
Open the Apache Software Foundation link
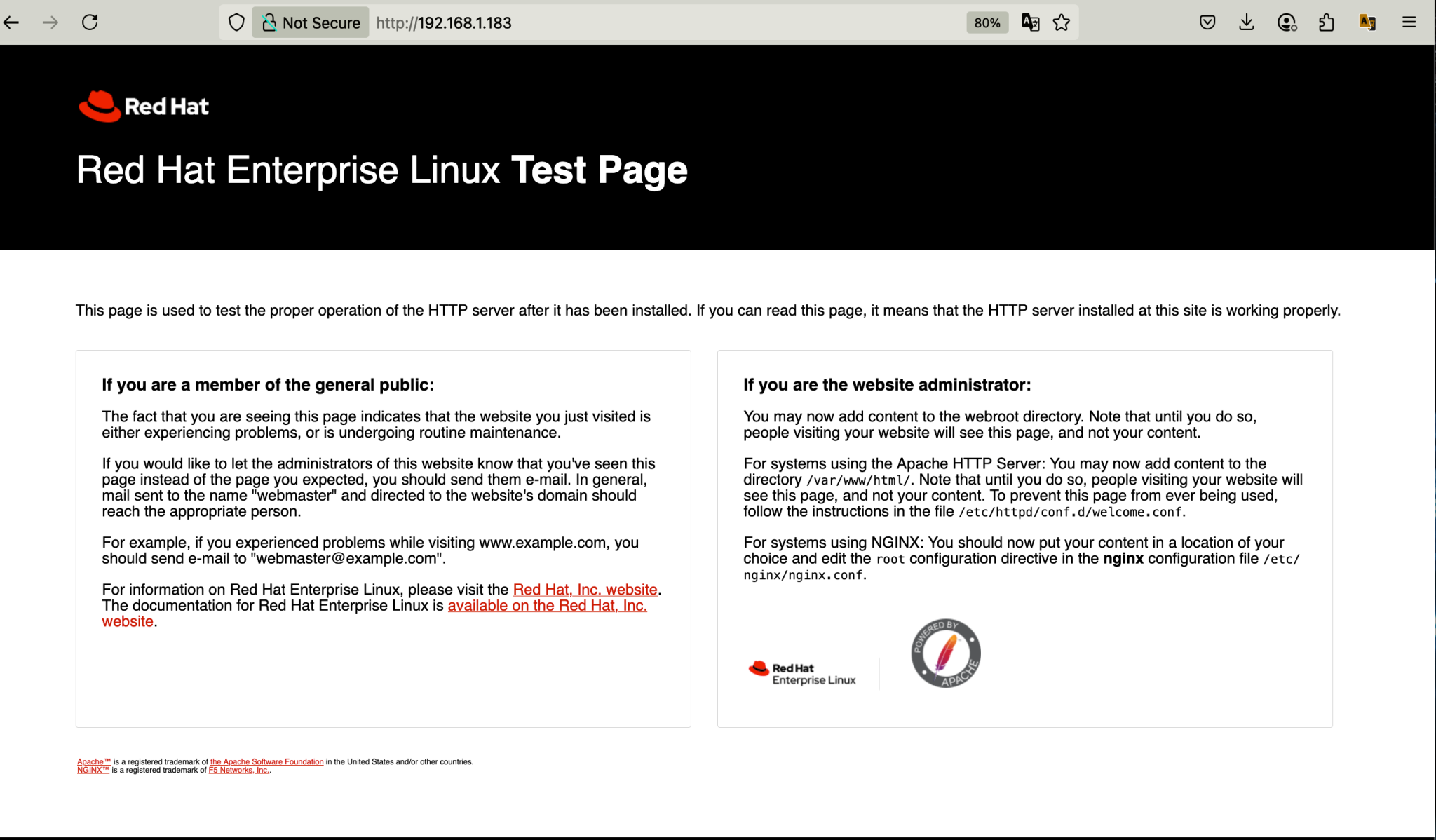(x=269, y=761)
